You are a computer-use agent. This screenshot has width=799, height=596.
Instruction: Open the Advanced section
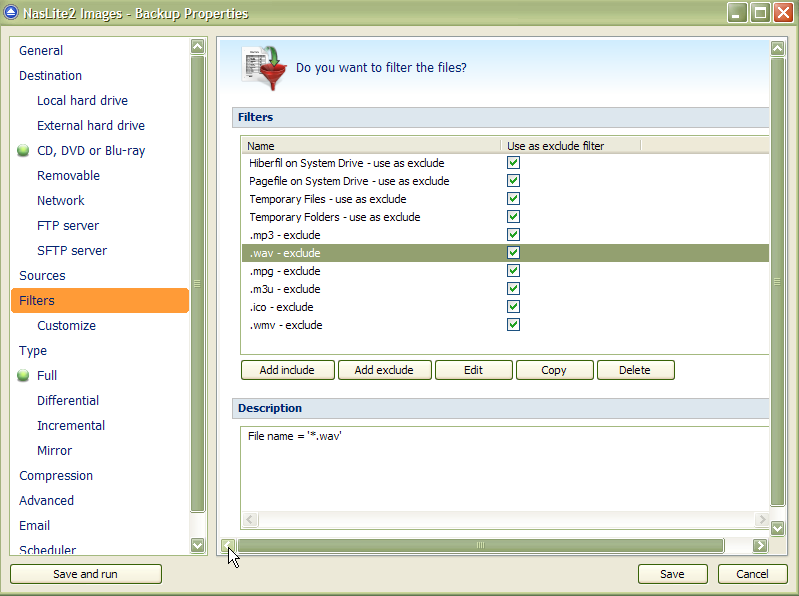click(46, 501)
